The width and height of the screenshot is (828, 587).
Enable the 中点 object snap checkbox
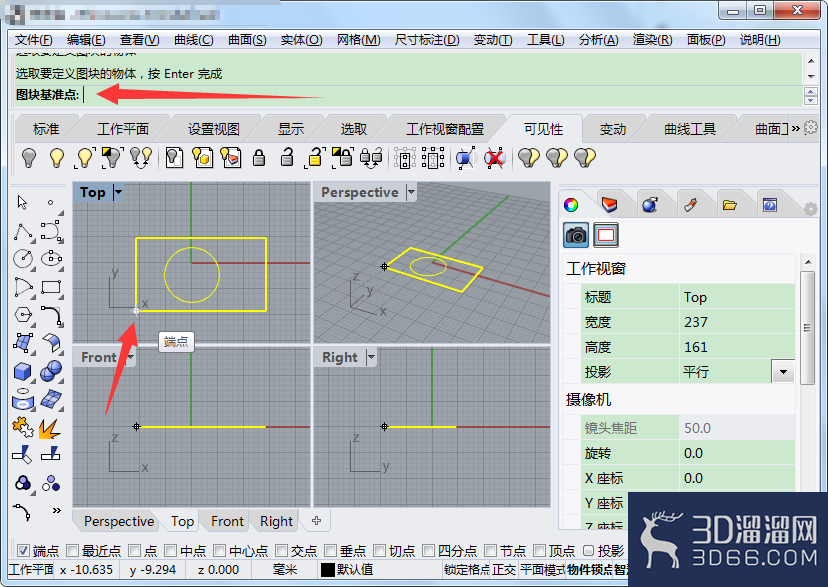click(171, 551)
